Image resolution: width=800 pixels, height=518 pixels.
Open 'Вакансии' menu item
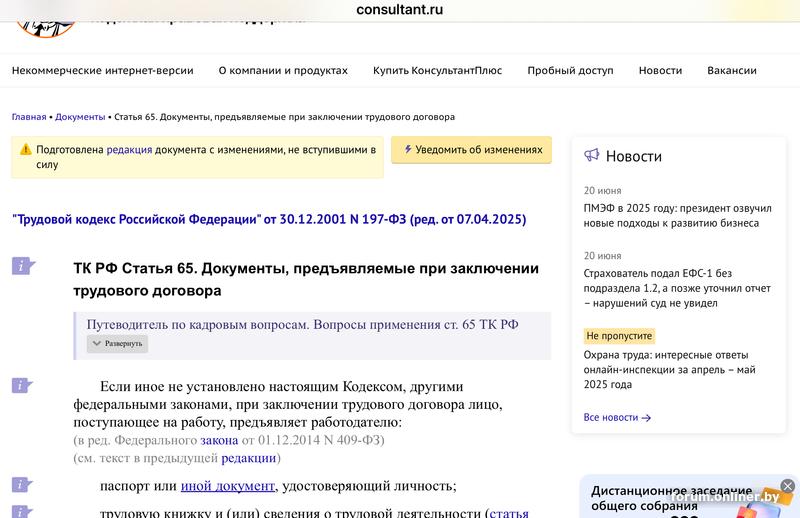[x=732, y=70]
